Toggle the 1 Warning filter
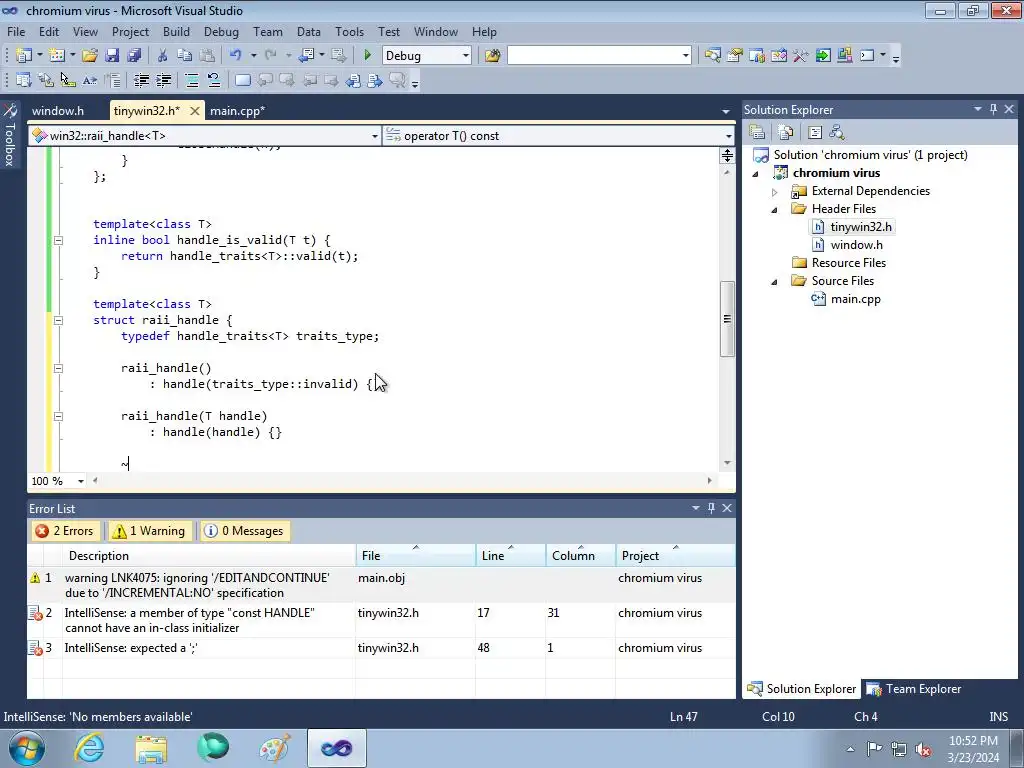Image resolution: width=1024 pixels, height=768 pixels. [x=149, y=531]
